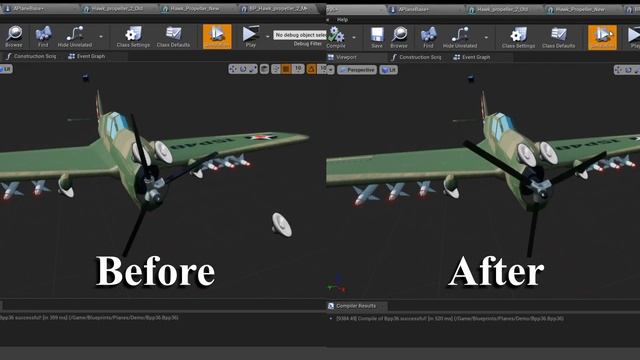The width and height of the screenshot is (640, 360).
Task: Open Construction Script tab in Before pane
Action: pos(31,56)
